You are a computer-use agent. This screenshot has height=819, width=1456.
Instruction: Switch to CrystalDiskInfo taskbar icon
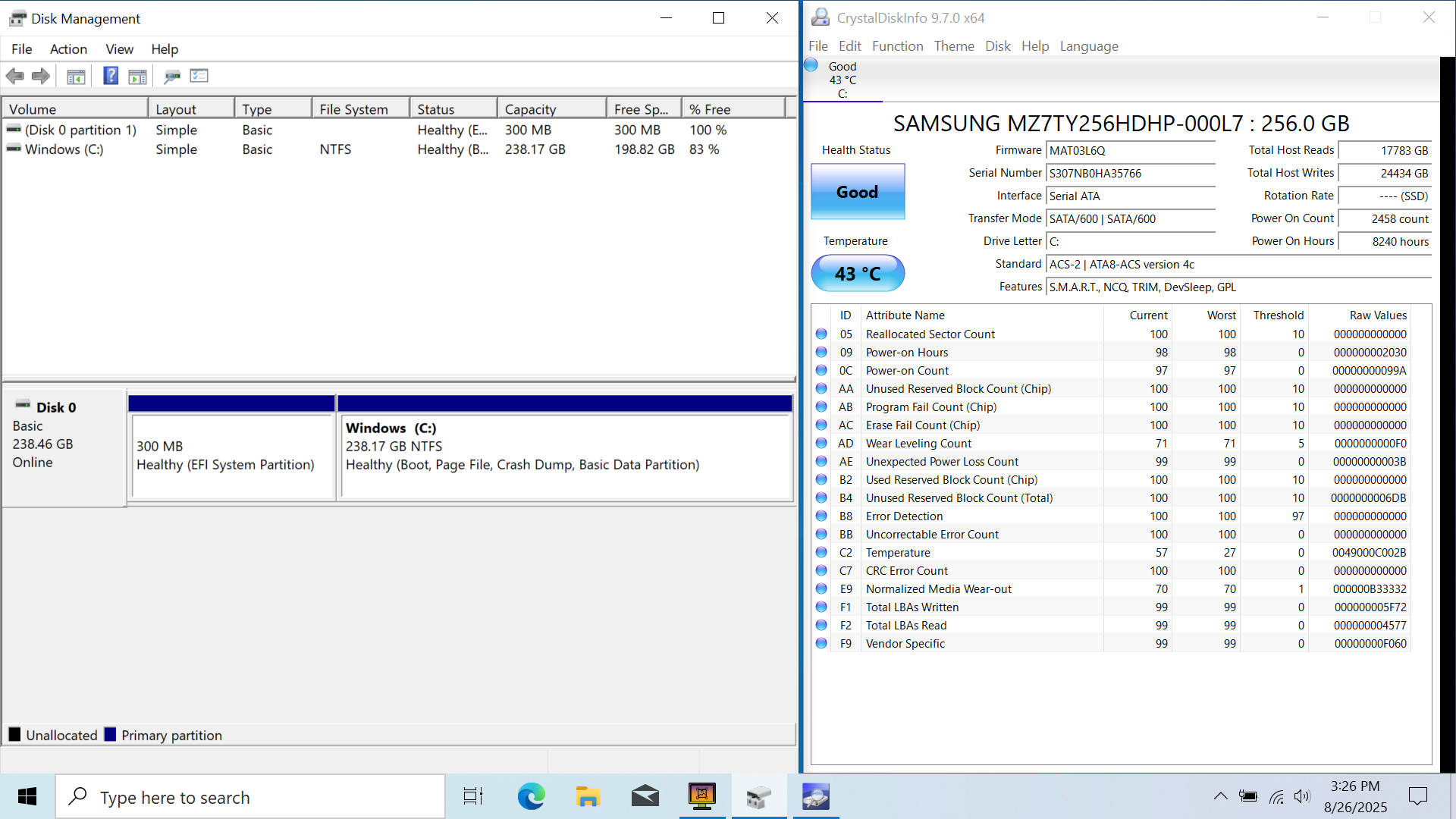pyautogui.click(x=816, y=796)
